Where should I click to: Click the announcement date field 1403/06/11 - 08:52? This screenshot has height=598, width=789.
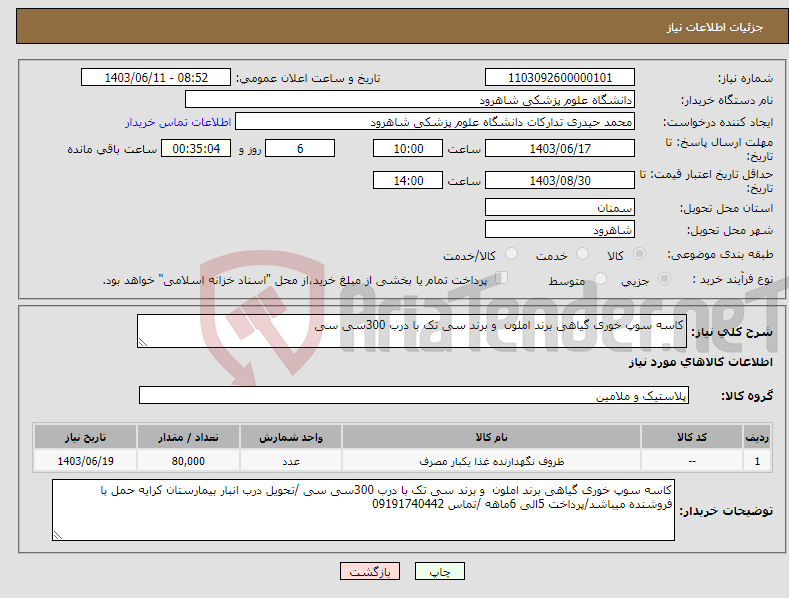(155, 78)
